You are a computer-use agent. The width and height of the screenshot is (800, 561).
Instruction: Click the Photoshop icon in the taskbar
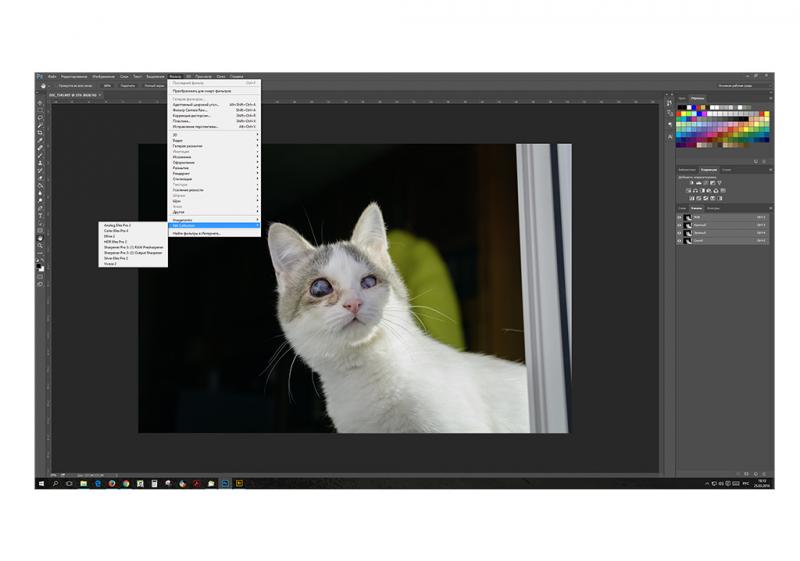click(225, 483)
